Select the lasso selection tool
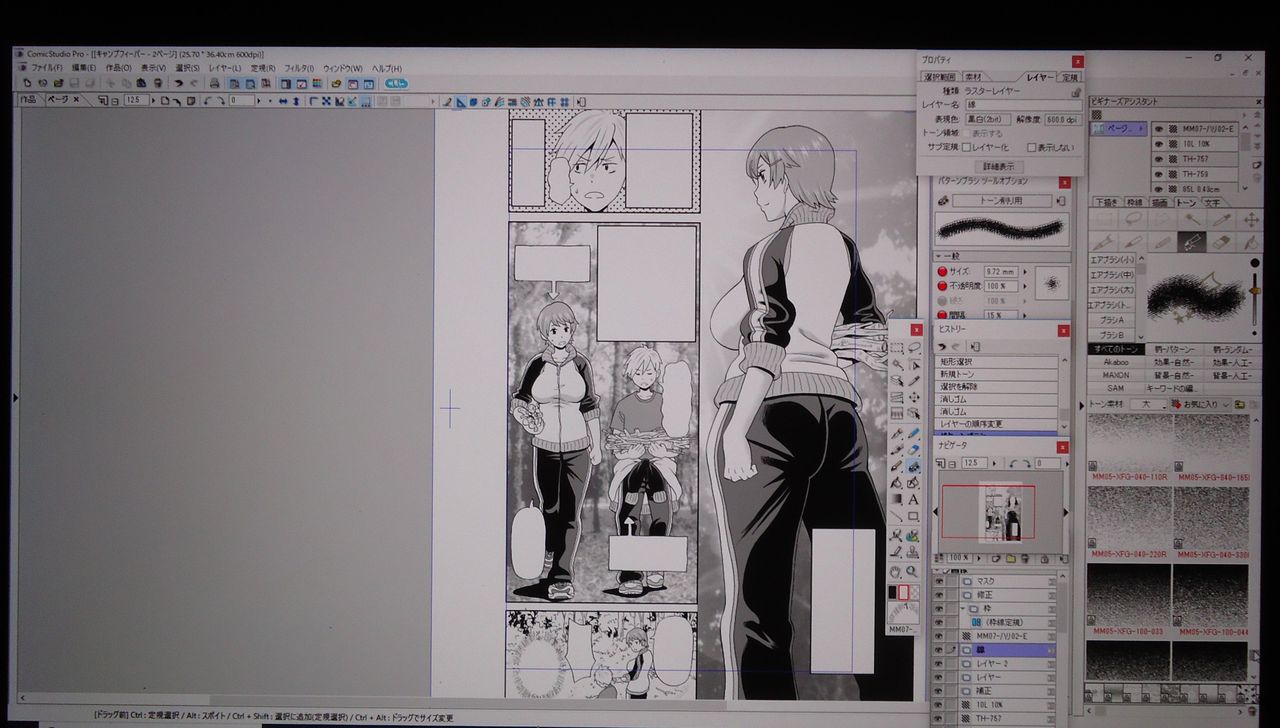Image resolution: width=1280 pixels, height=728 pixels. point(913,348)
